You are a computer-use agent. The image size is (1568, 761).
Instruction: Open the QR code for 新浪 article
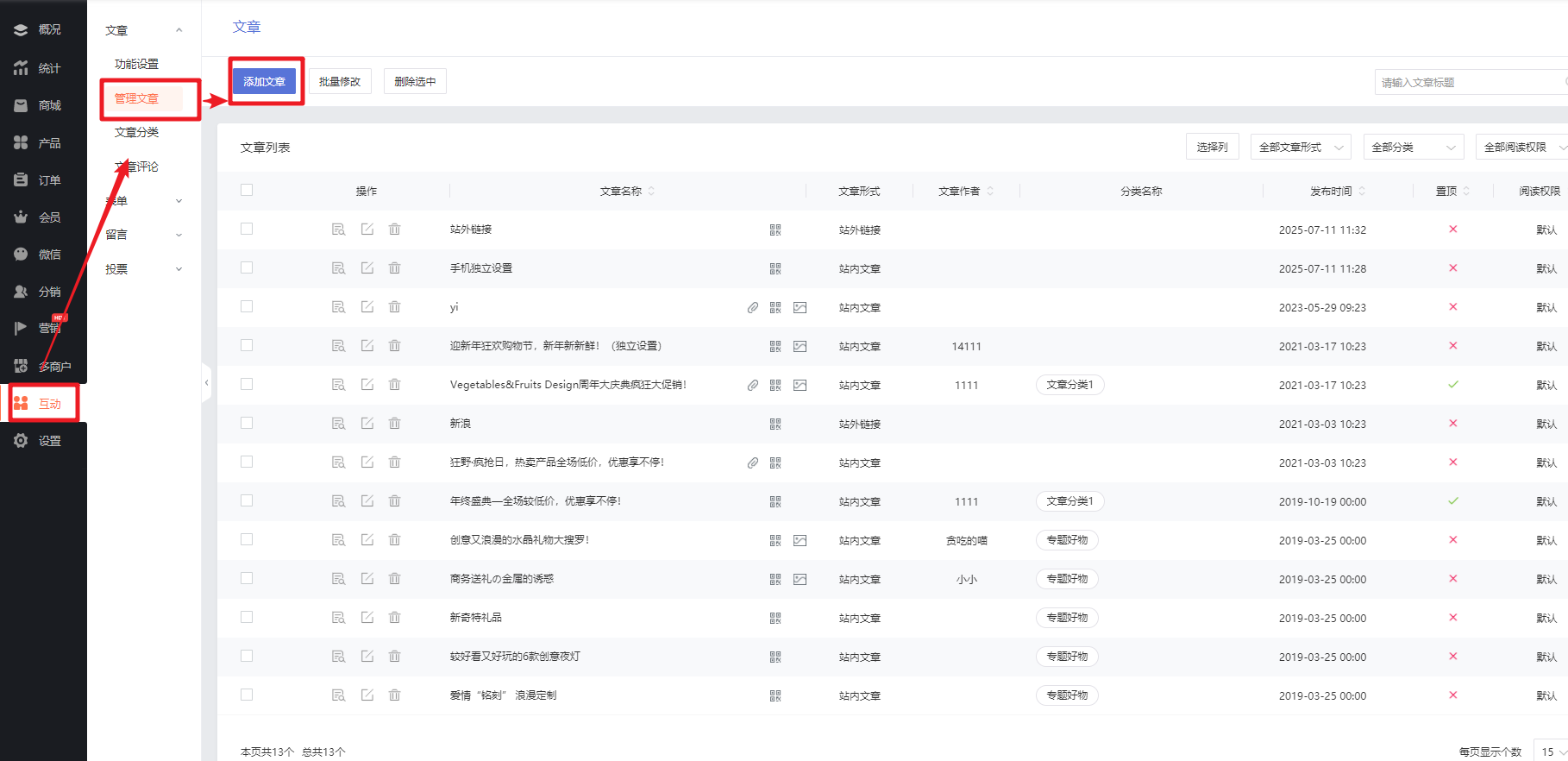click(775, 424)
